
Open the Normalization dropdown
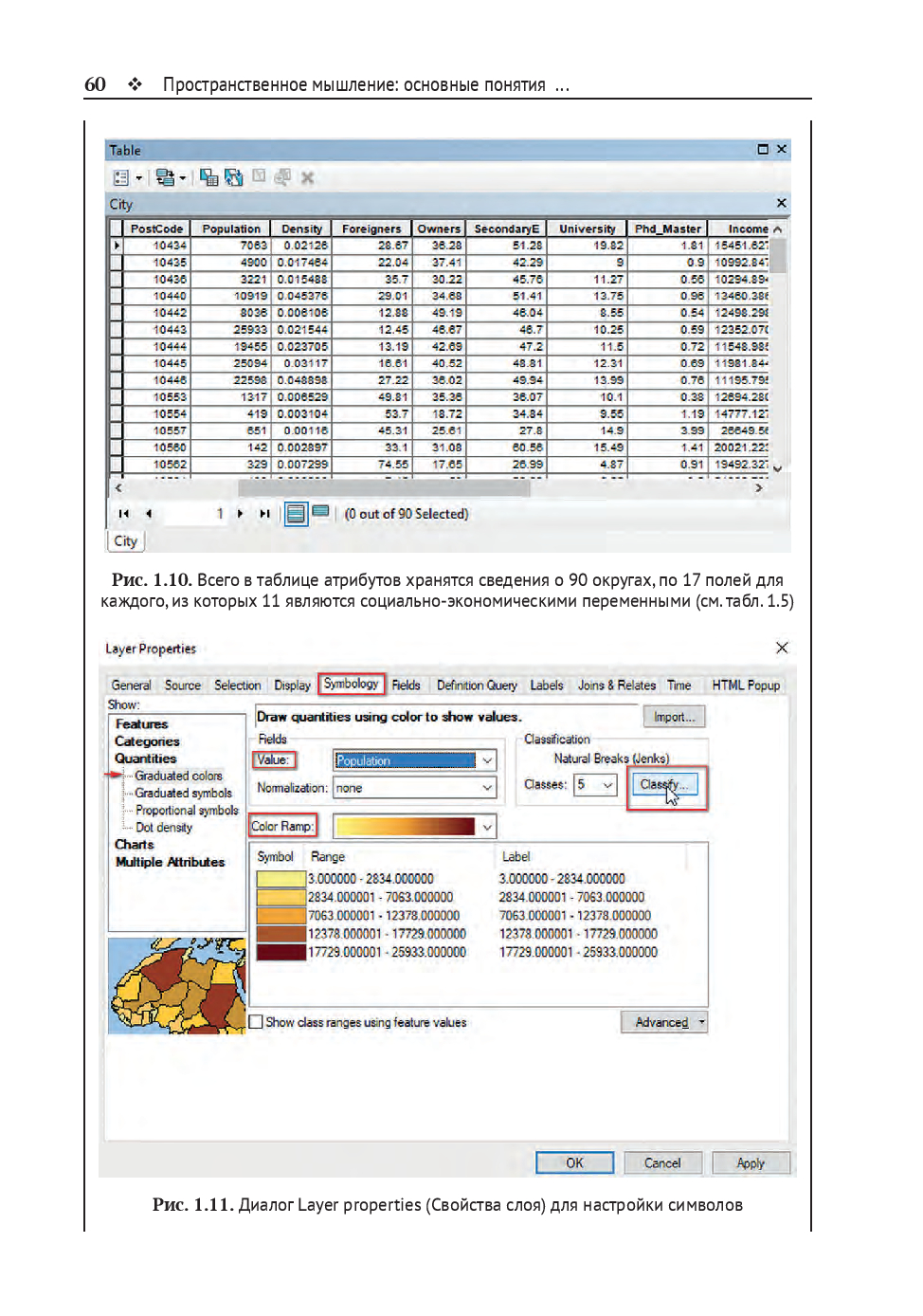(487, 788)
